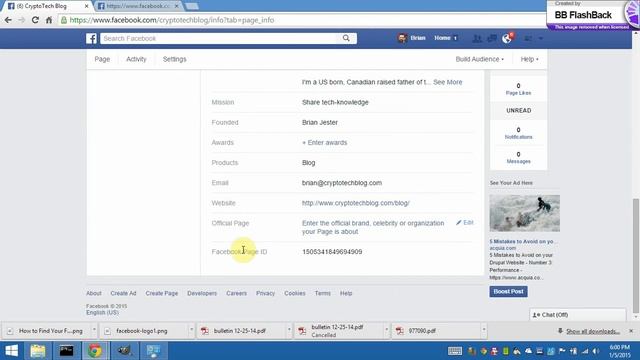Switch to the second Facebook tab
Screen dimensions: 640x360
click(138, 6)
